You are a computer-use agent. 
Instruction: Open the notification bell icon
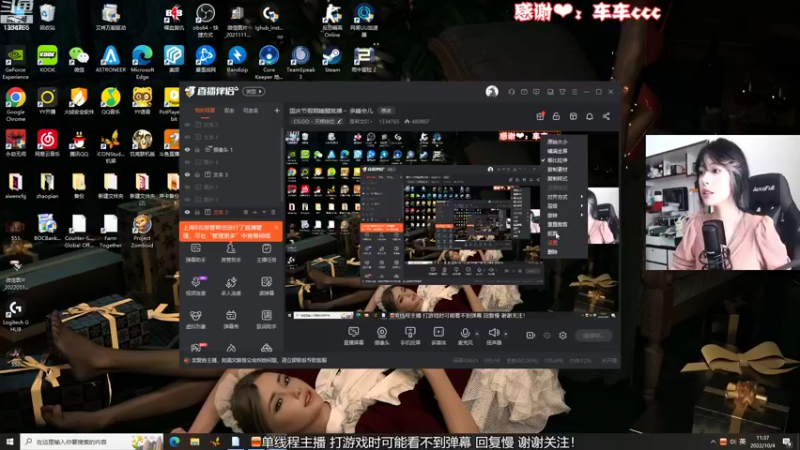coord(589,116)
